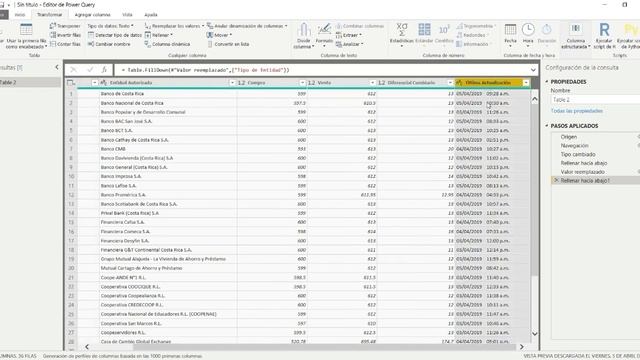640x360 pixels.
Task: Select the Banco Nacional de Costa Rica cell
Action: click(x=168, y=103)
